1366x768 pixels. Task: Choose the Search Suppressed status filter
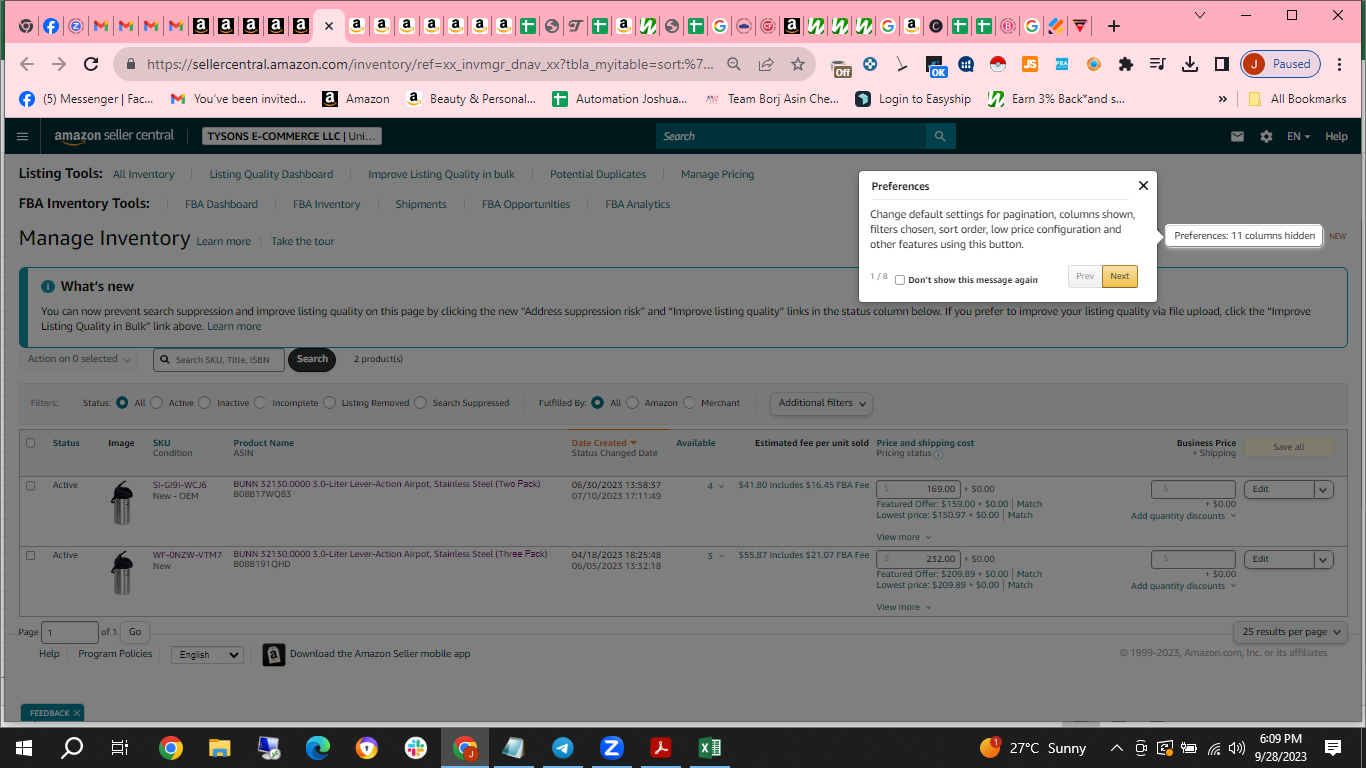pyautogui.click(x=421, y=403)
